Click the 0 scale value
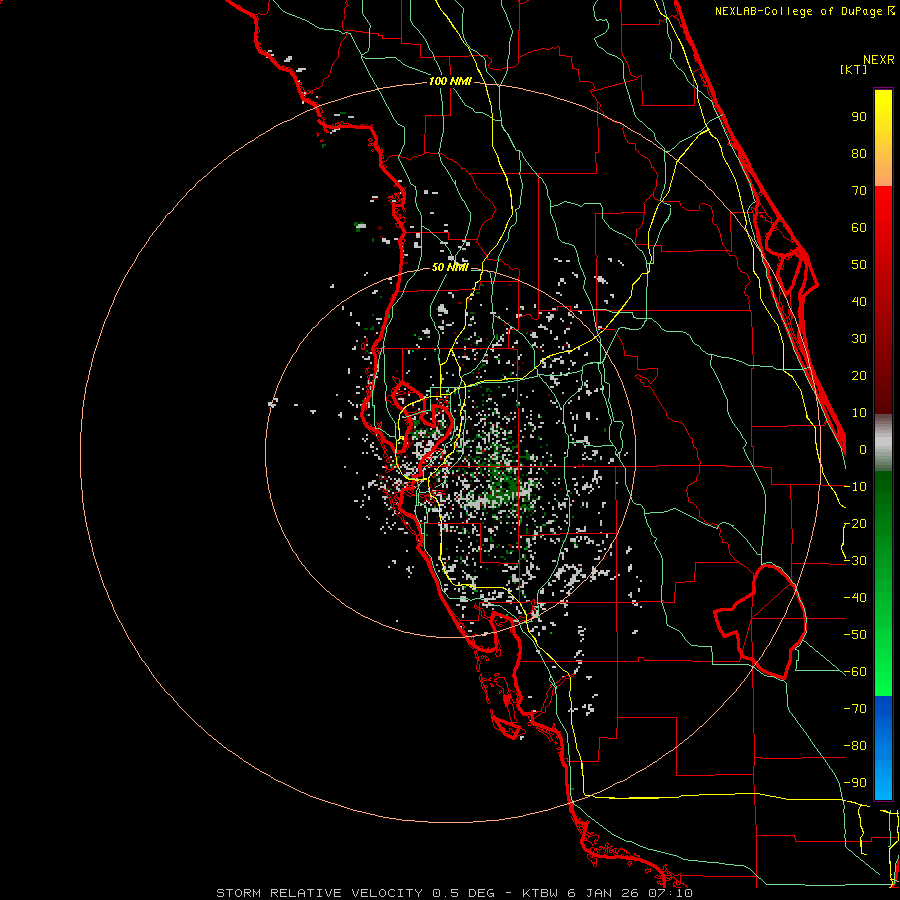 [863, 450]
